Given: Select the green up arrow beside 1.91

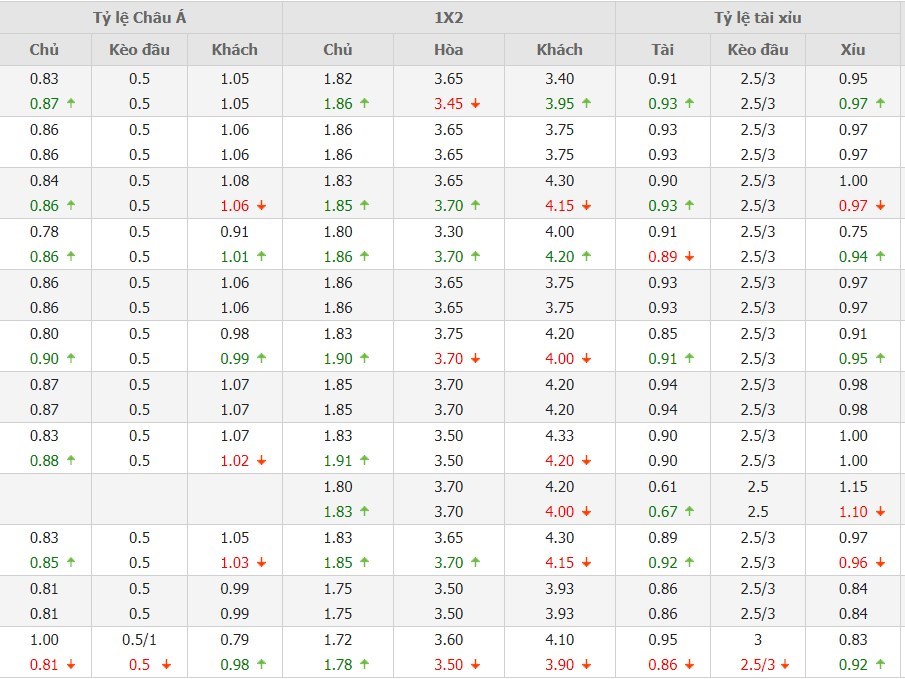Looking at the screenshot, I should click(x=365, y=460).
